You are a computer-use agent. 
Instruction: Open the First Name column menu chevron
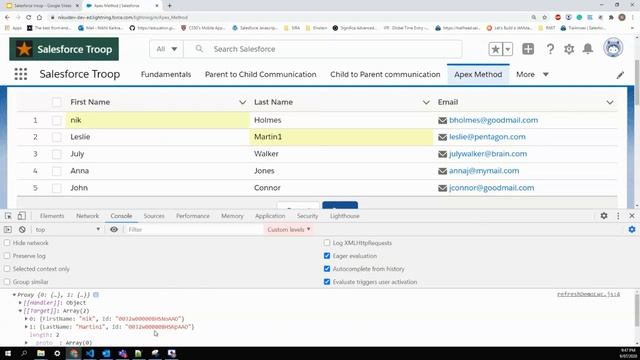(x=242, y=102)
